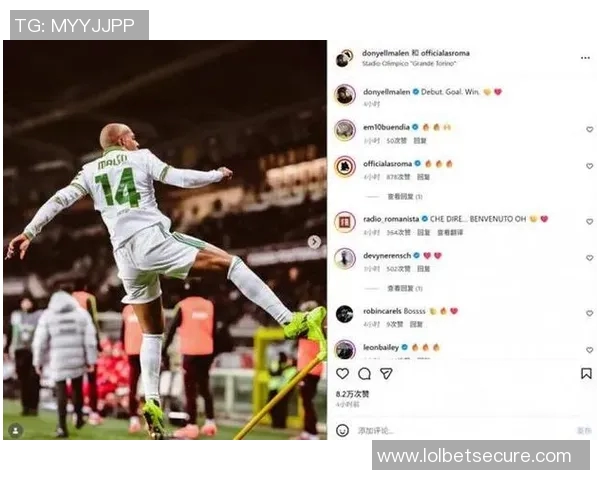The height and width of the screenshot is (480, 600).
Task: Open the devynerensch profile avatar
Action: click(x=345, y=258)
